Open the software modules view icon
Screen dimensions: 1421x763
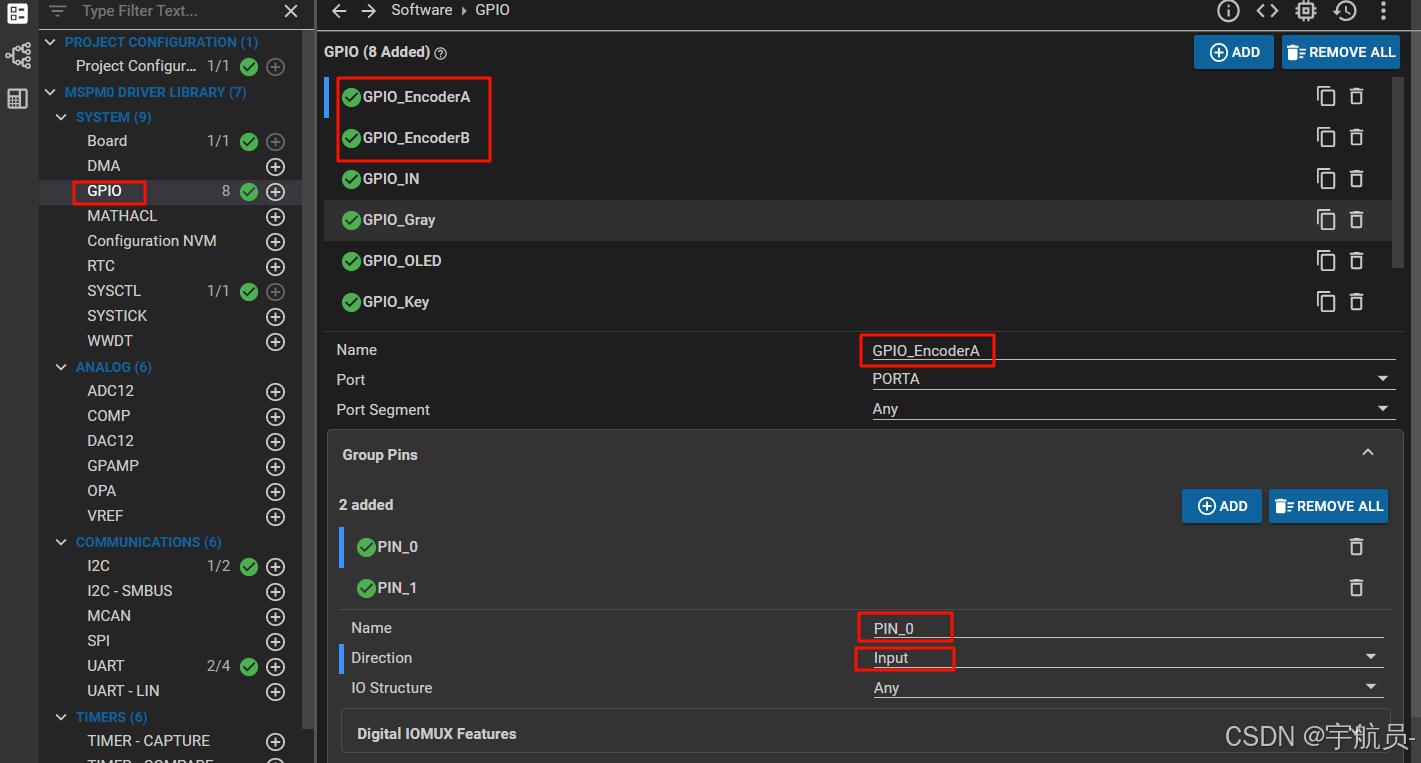(x=17, y=13)
